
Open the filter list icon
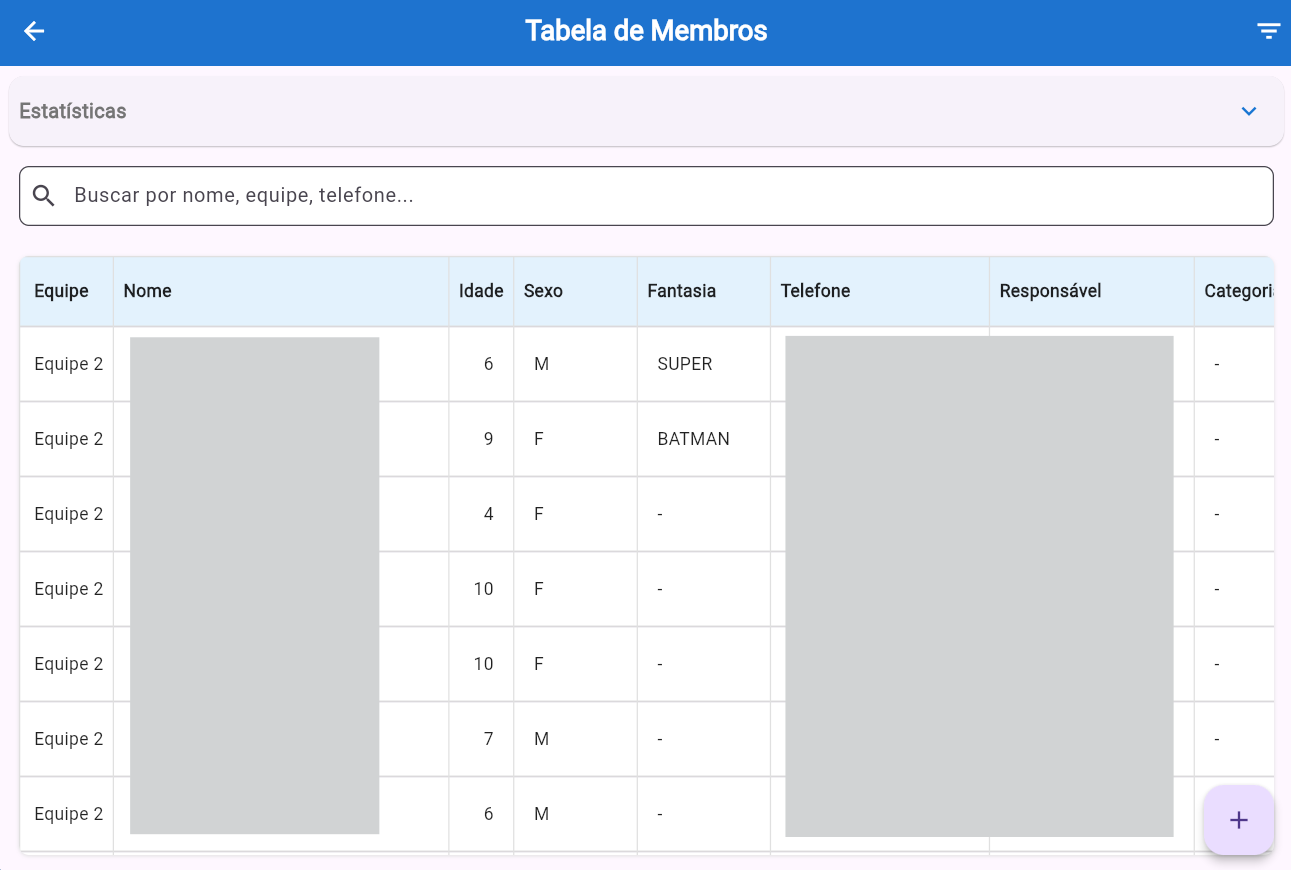point(1268,31)
